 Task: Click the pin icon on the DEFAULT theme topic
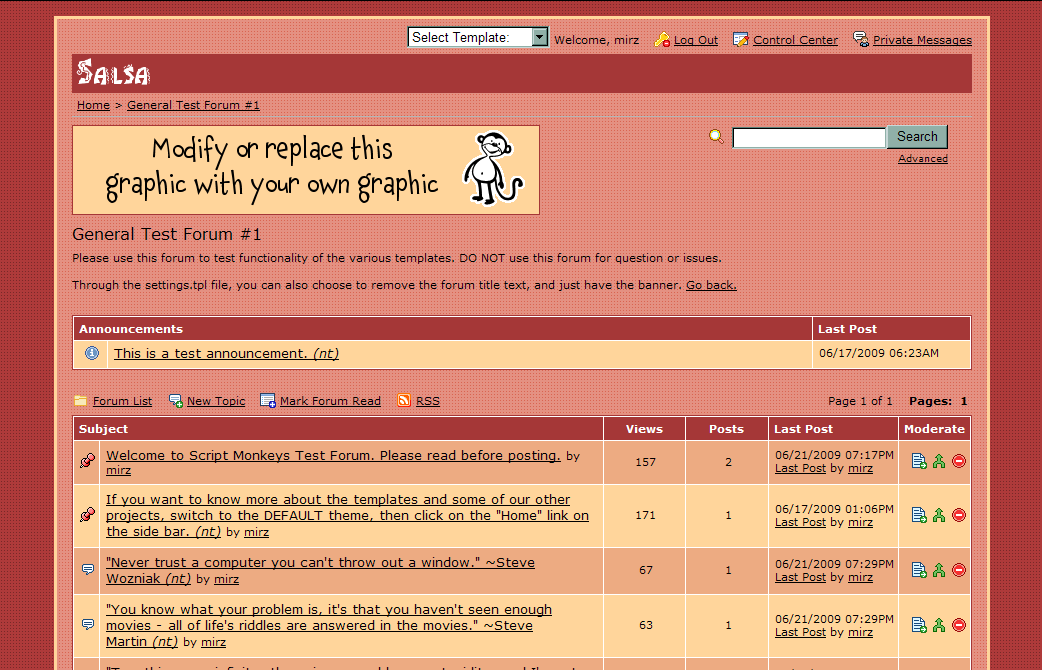[87, 515]
